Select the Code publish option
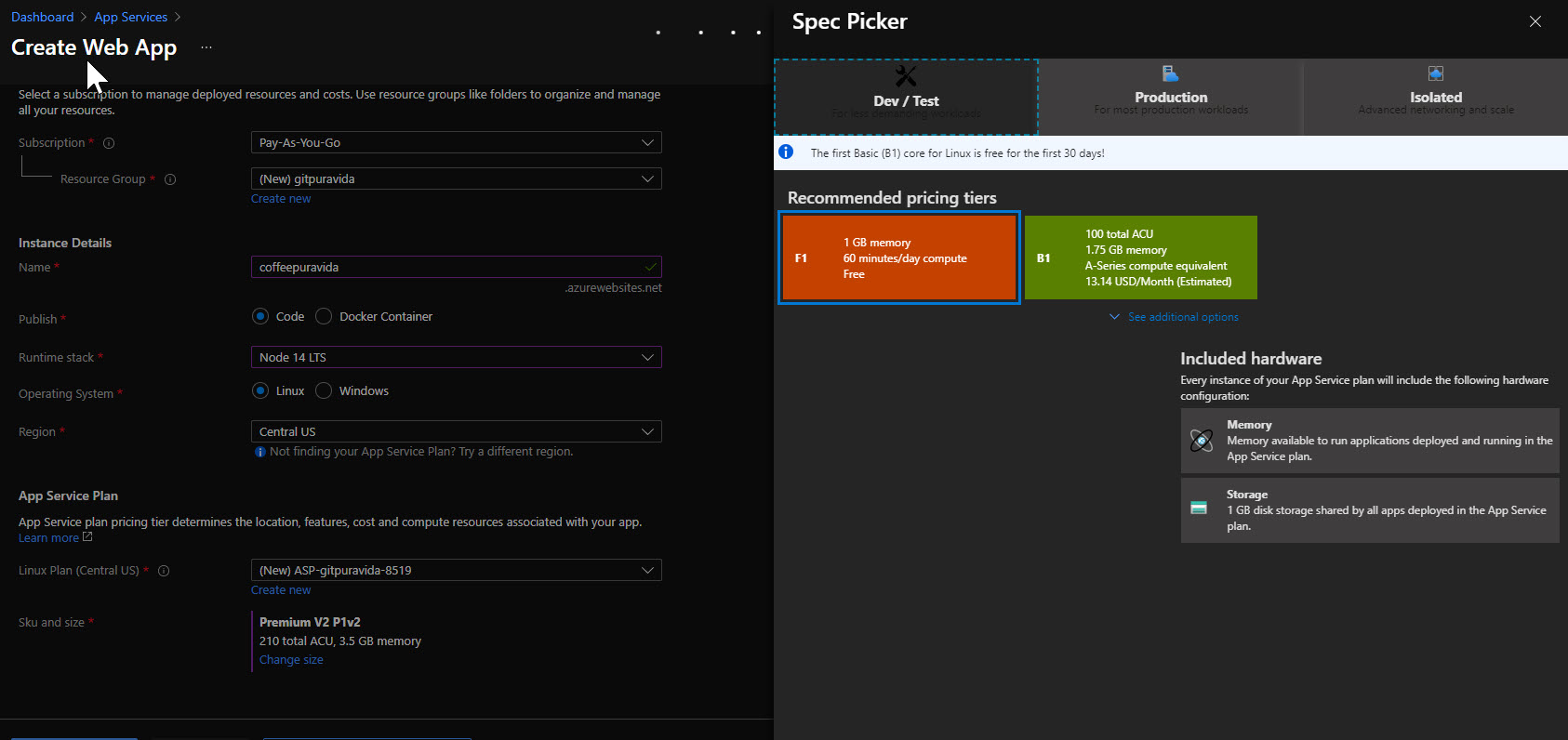The image size is (1568, 740). pos(261,317)
